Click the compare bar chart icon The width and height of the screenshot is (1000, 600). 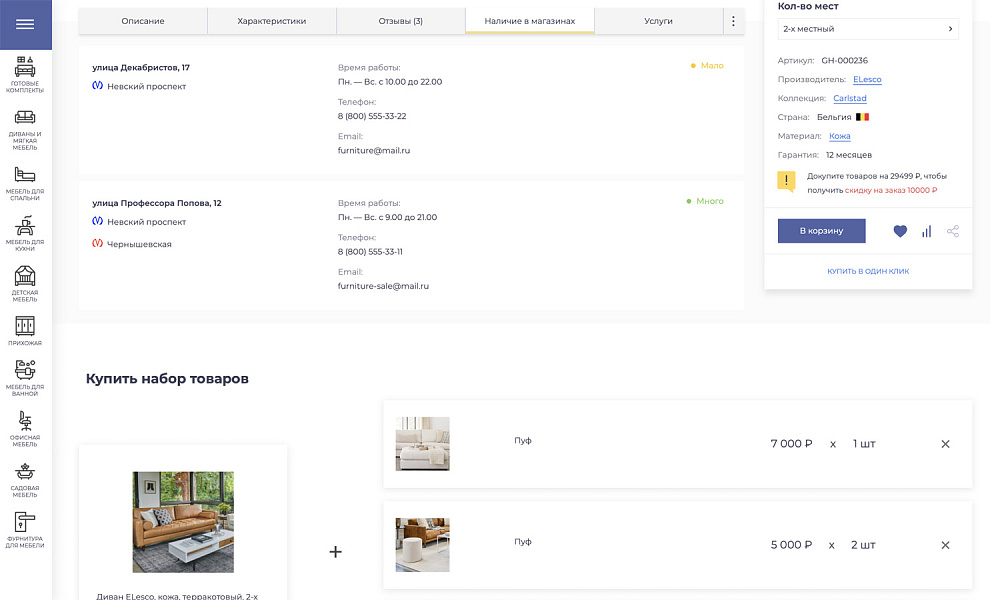926,231
